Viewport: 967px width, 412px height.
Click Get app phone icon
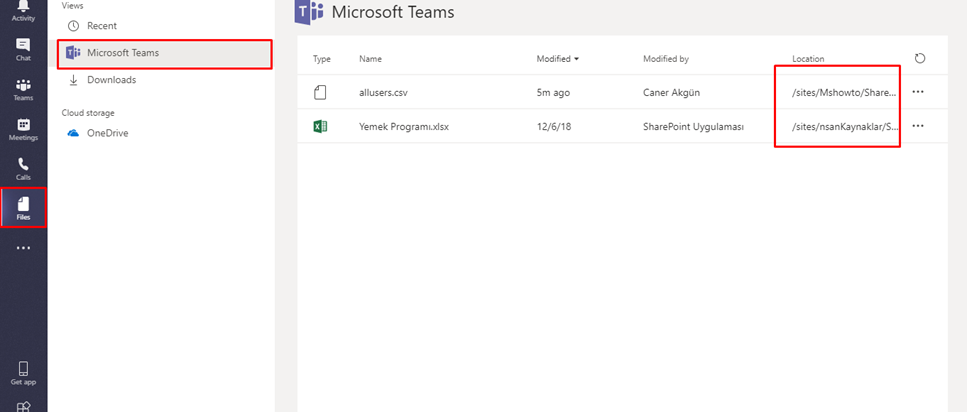point(23,373)
